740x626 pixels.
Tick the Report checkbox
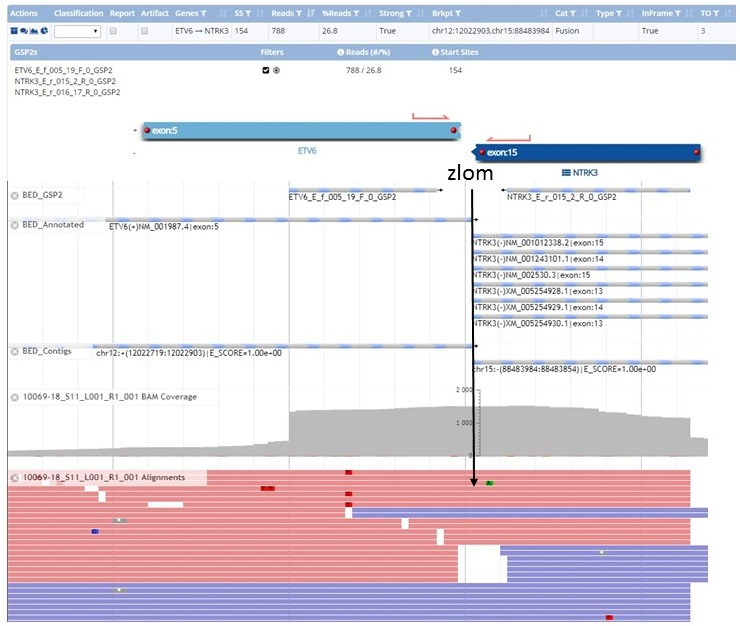[x=113, y=32]
